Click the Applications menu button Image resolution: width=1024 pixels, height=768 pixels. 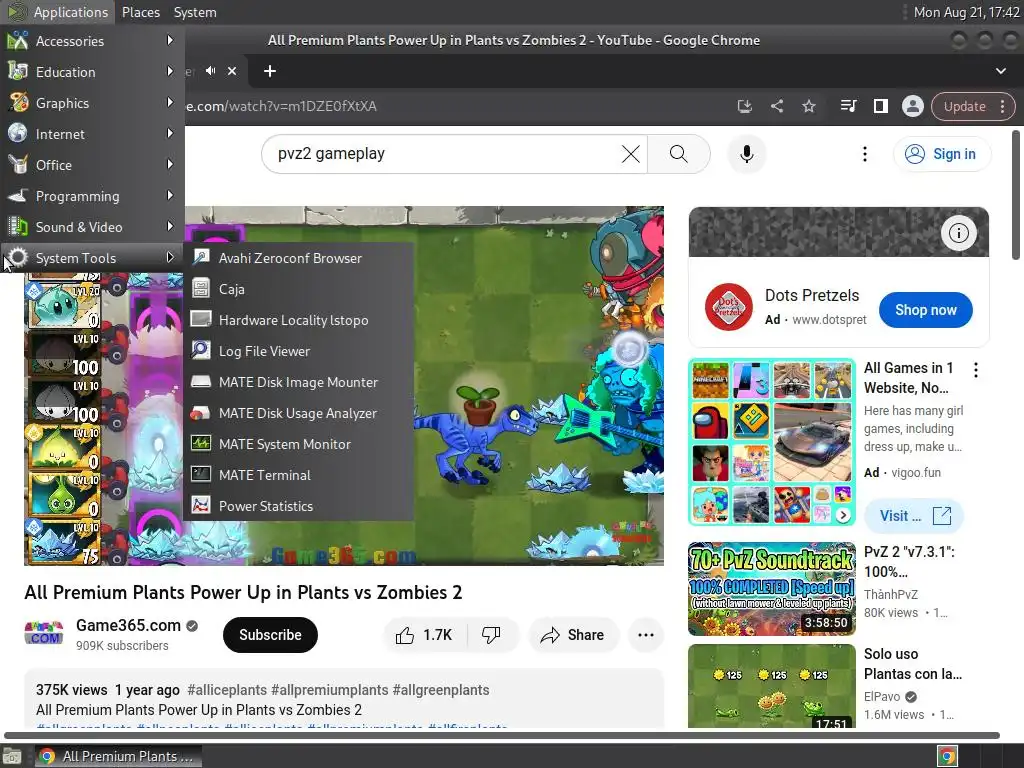coord(57,12)
